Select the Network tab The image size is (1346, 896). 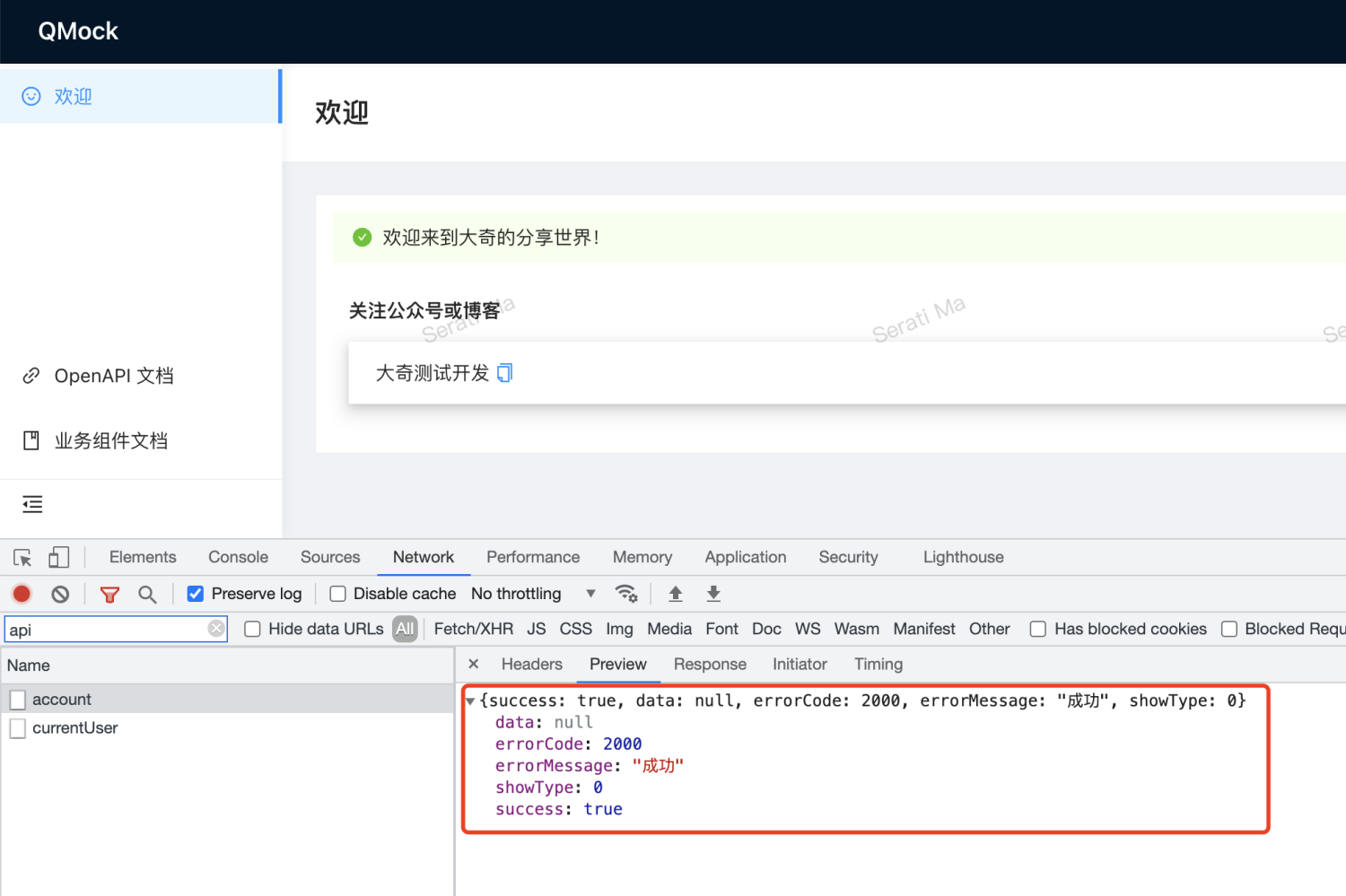tap(424, 557)
